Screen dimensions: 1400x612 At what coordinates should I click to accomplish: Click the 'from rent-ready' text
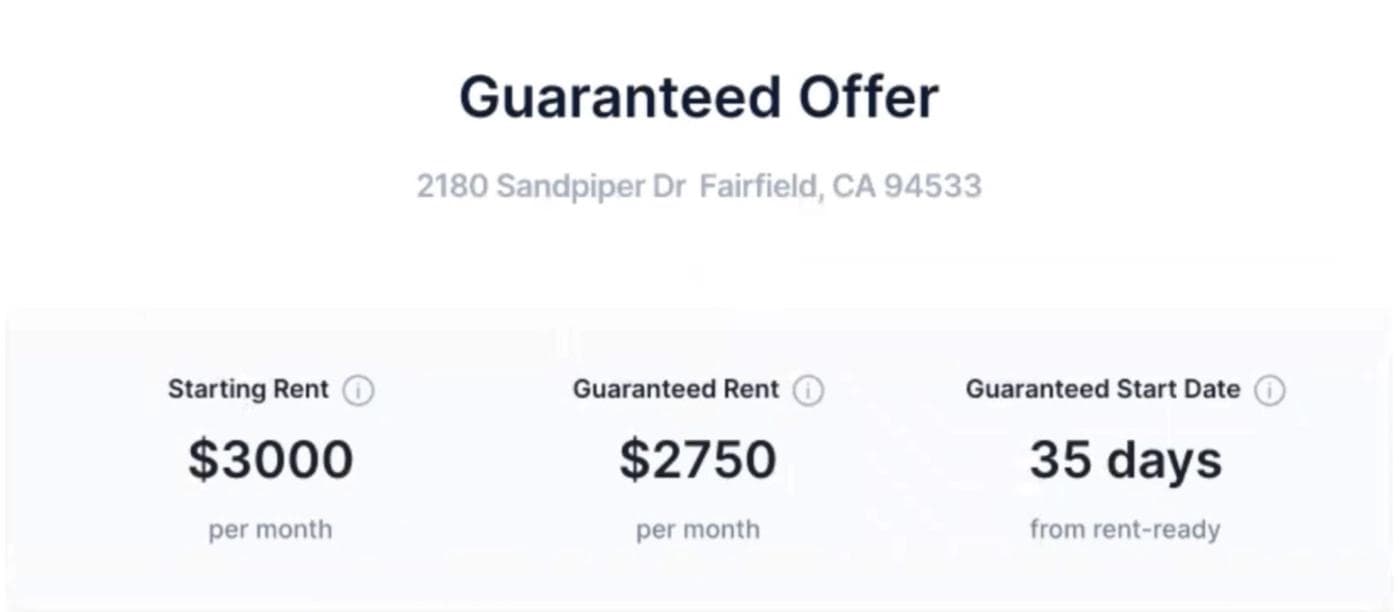pyautogui.click(x=1125, y=528)
